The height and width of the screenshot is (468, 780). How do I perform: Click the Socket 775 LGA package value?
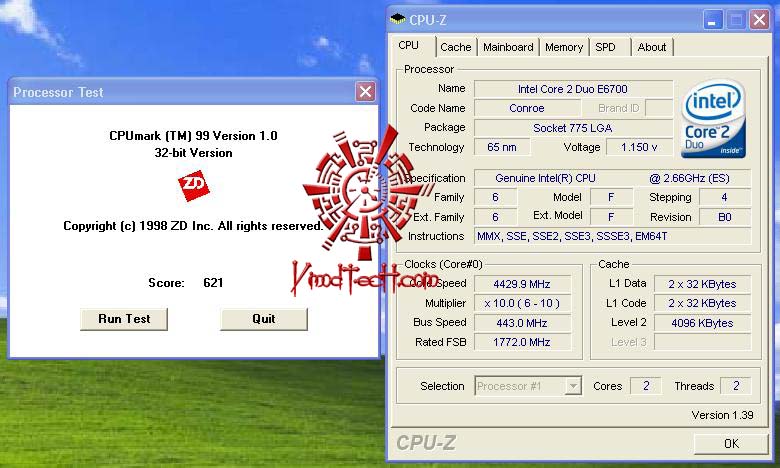click(573, 128)
